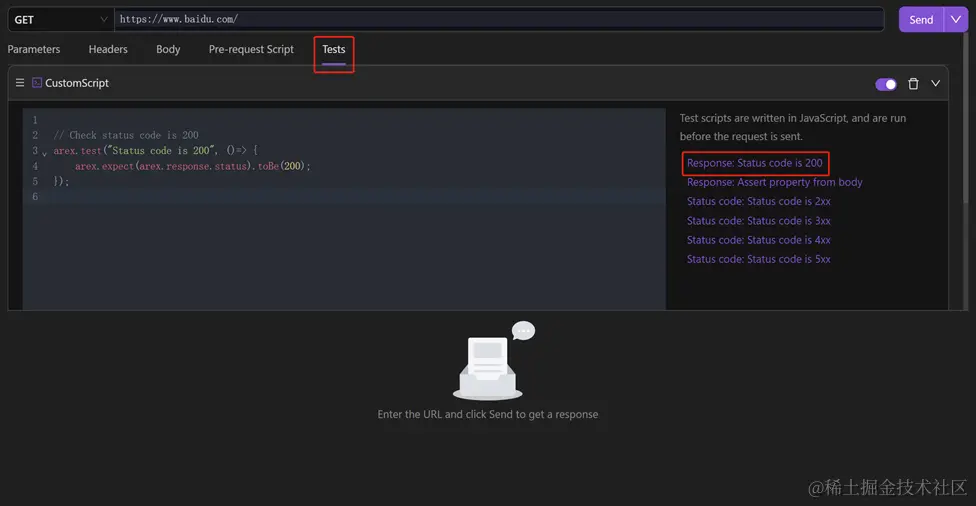Disable the CustomScript toggle switch
The height and width of the screenshot is (506, 976).
tap(886, 84)
